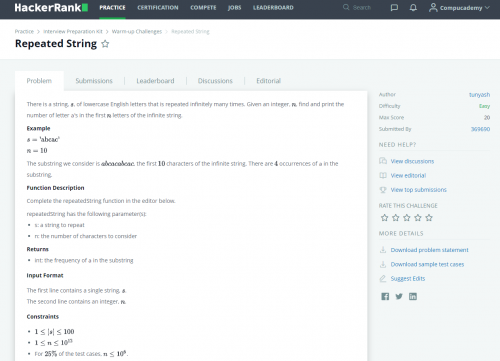This screenshot has height=361, width=500.
Task: Rate the challenge five stars
Action: pyautogui.click(x=429, y=218)
